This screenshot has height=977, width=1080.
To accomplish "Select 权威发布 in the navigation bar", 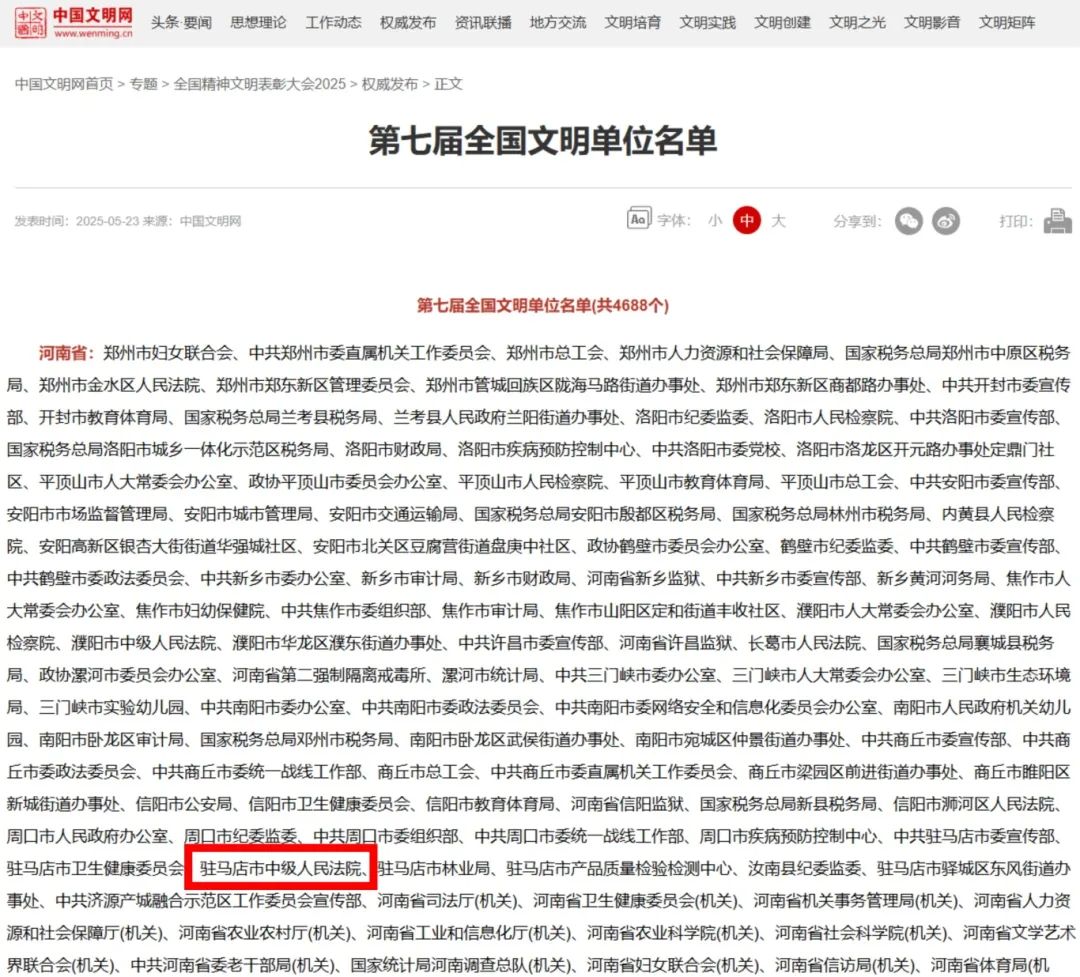I will tap(408, 22).
